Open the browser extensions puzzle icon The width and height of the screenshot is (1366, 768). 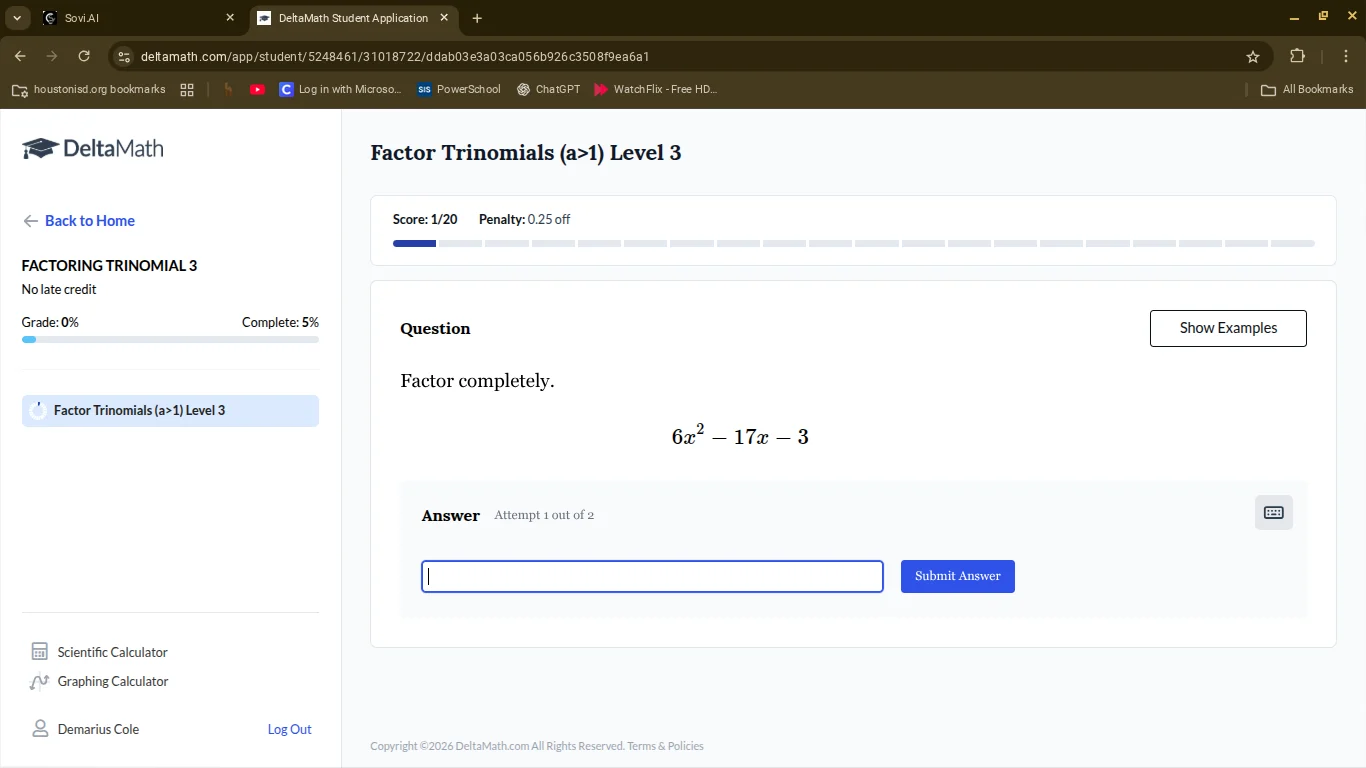[1297, 56]
